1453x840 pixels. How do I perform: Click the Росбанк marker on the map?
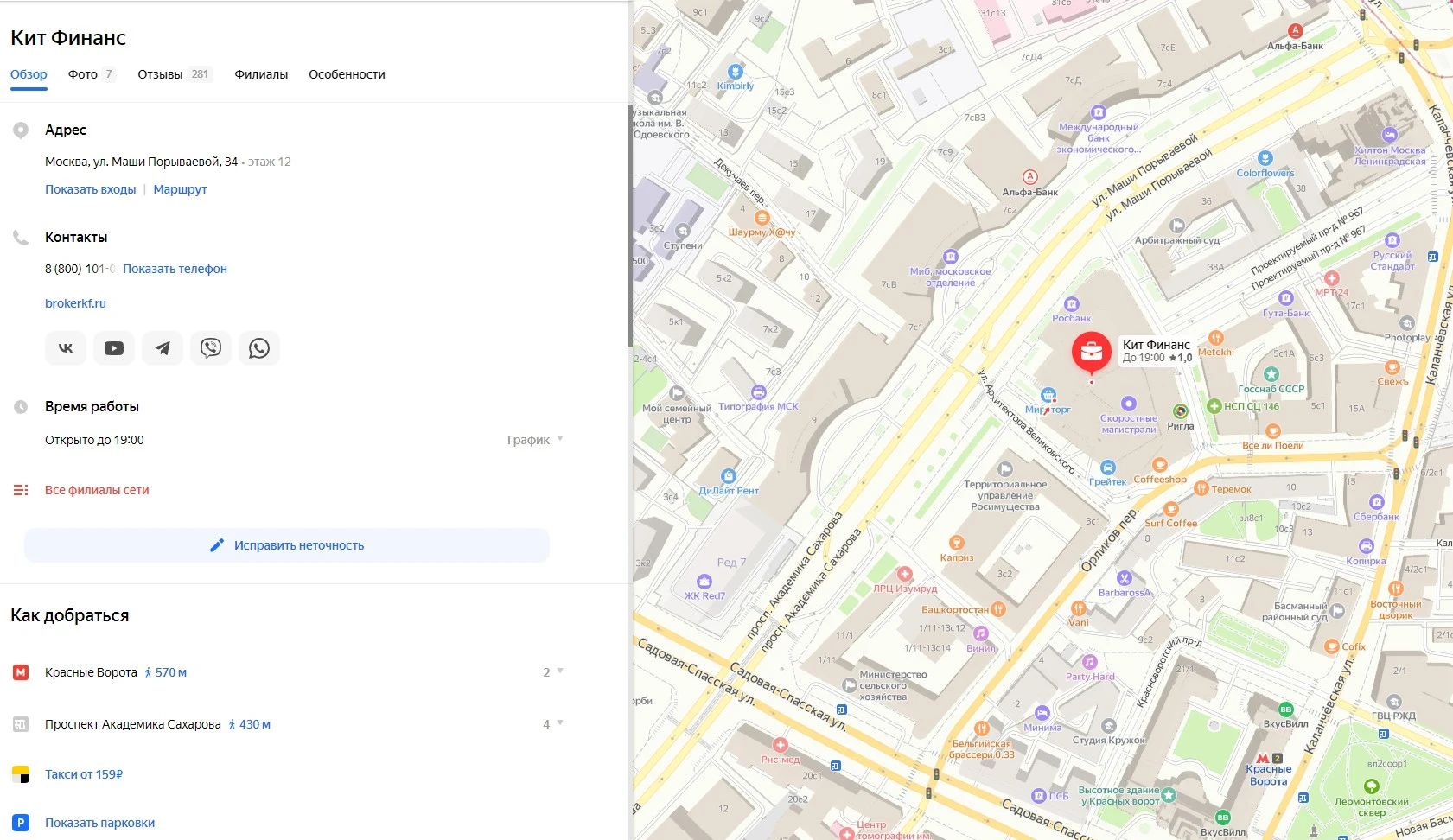coord(1072,304)
